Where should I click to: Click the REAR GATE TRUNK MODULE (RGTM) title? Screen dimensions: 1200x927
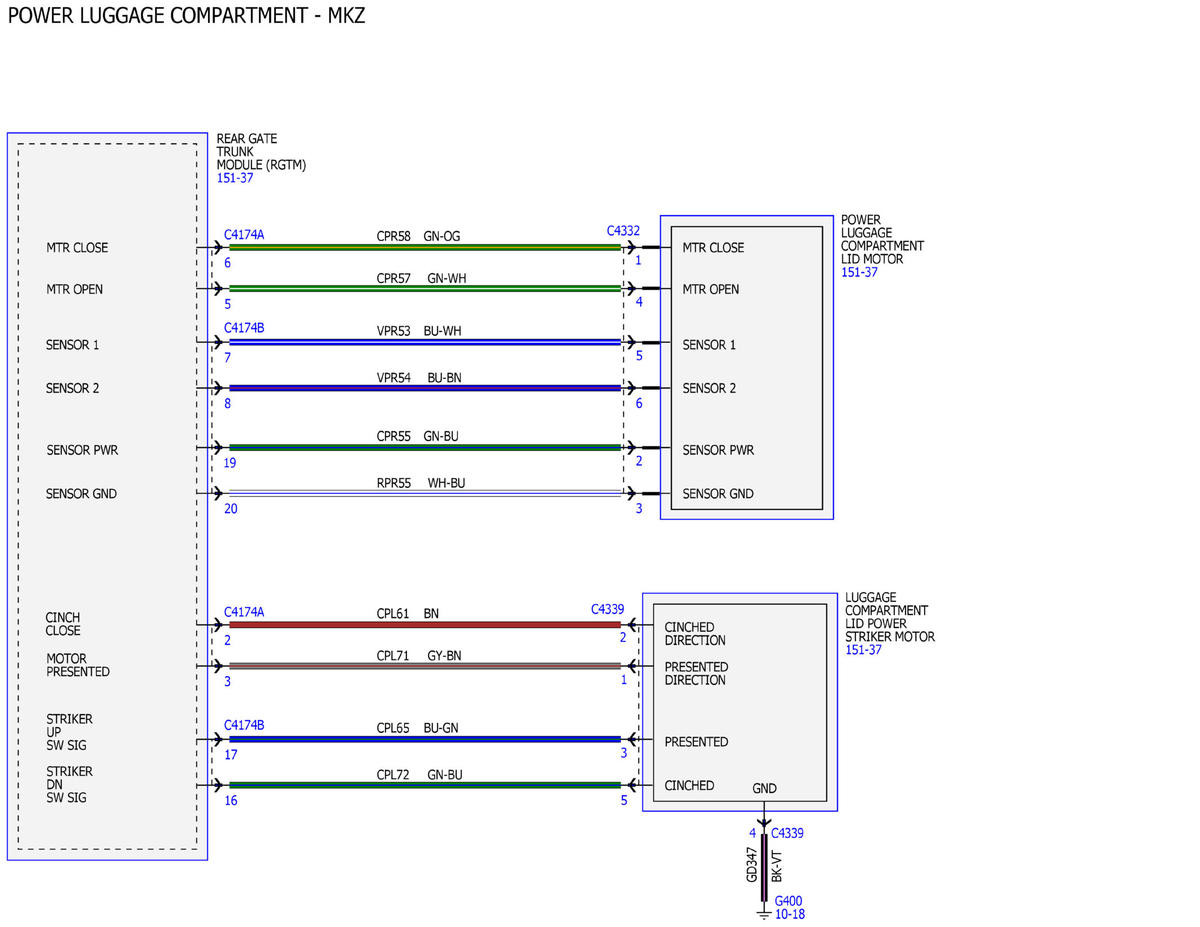[261, 152]
